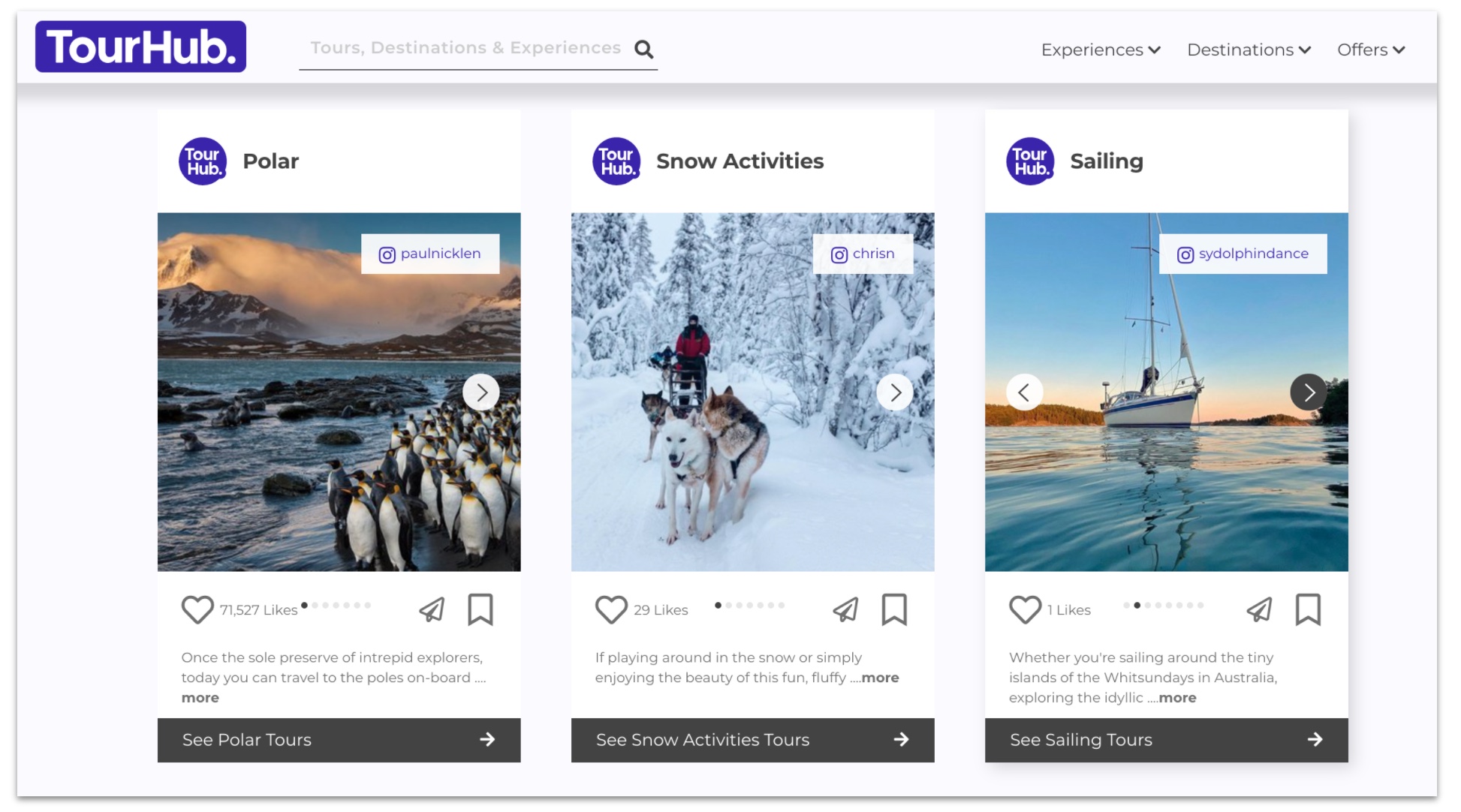Select first carousel dot on Sailing card
The height and width of the screenshot is (812, 1461).
pos(1127,605)
